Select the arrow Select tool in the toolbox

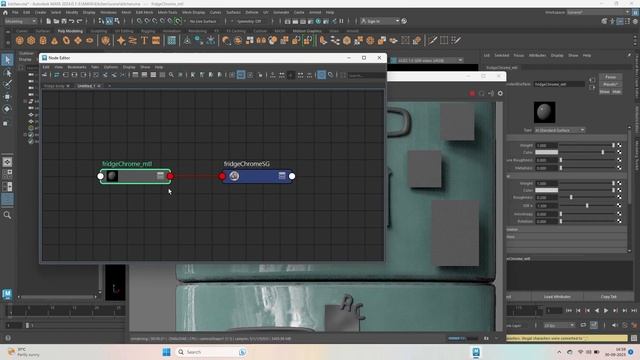[7, 60]
